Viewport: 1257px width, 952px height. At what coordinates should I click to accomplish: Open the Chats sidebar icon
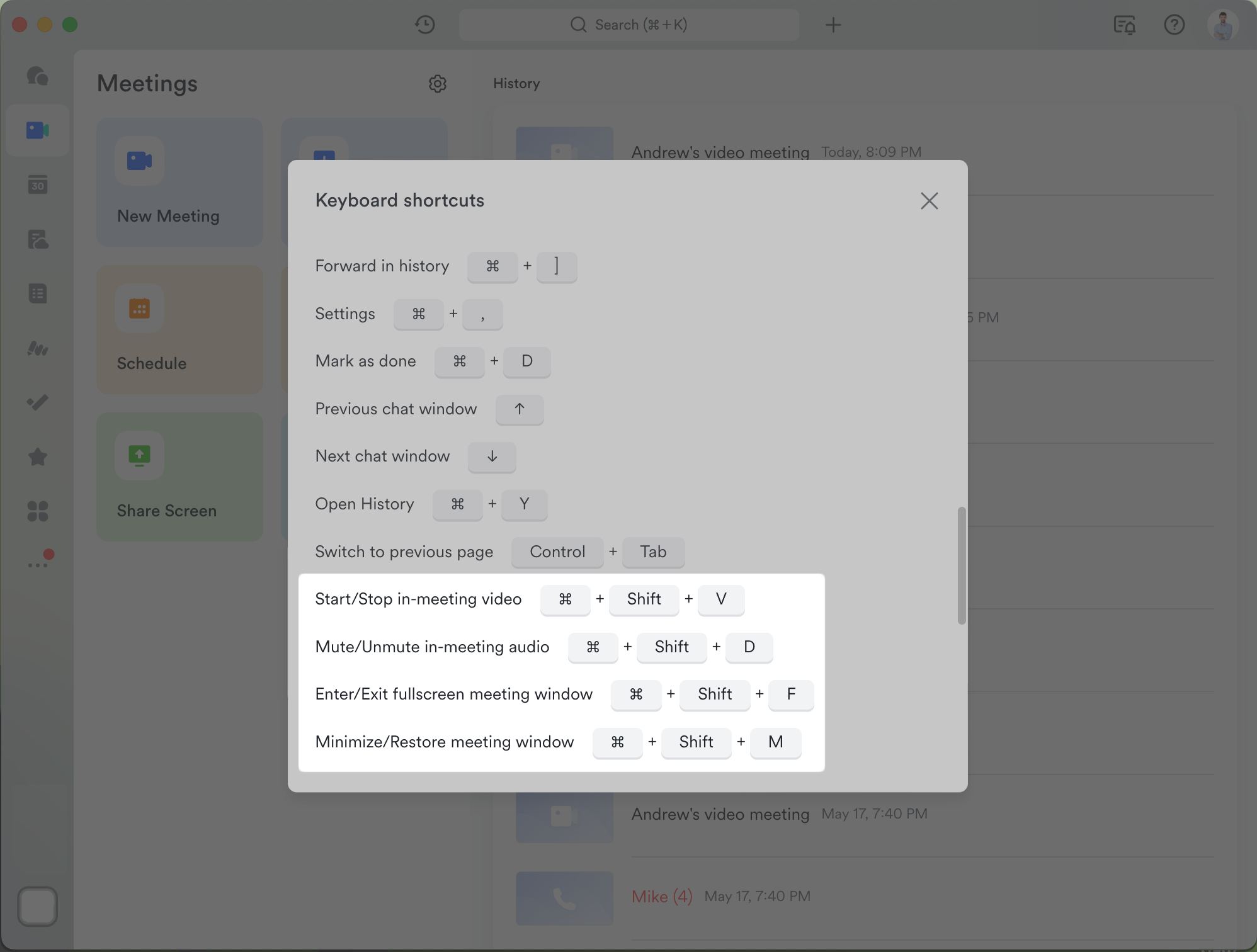(x=38, y=77)
